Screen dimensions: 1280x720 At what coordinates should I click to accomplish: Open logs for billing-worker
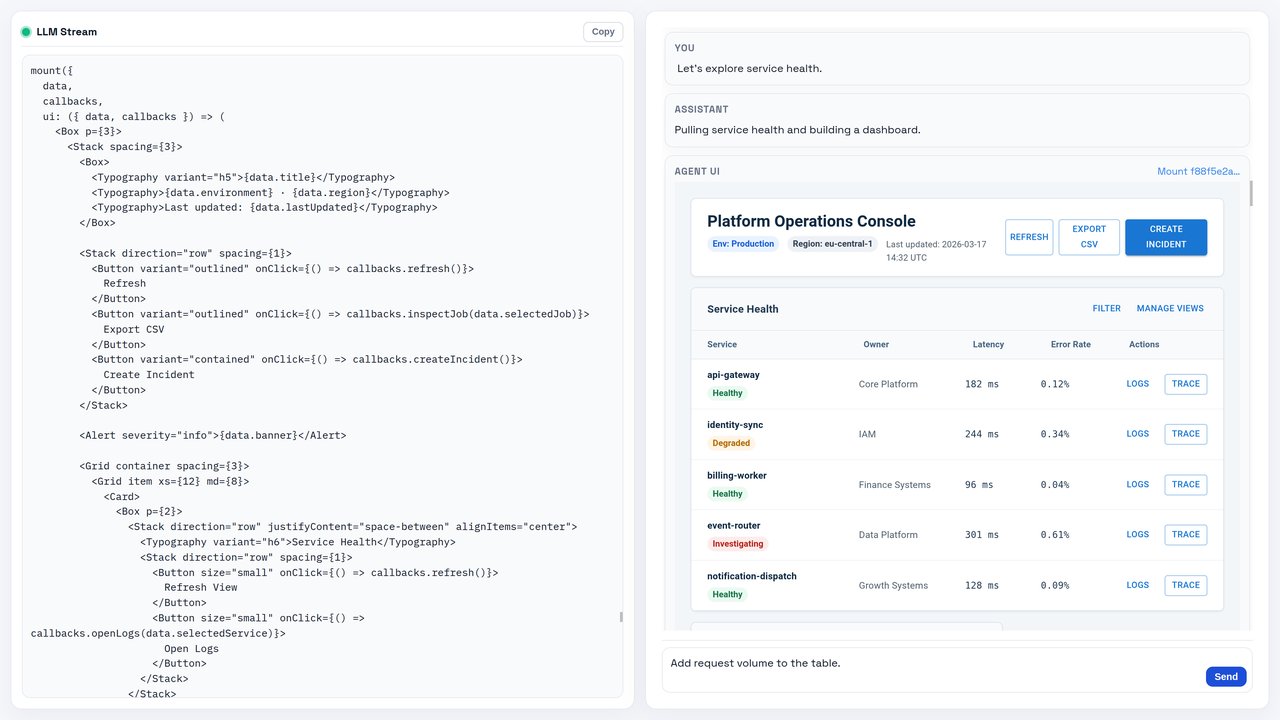pyautogui.click(x=1138, y=484)
